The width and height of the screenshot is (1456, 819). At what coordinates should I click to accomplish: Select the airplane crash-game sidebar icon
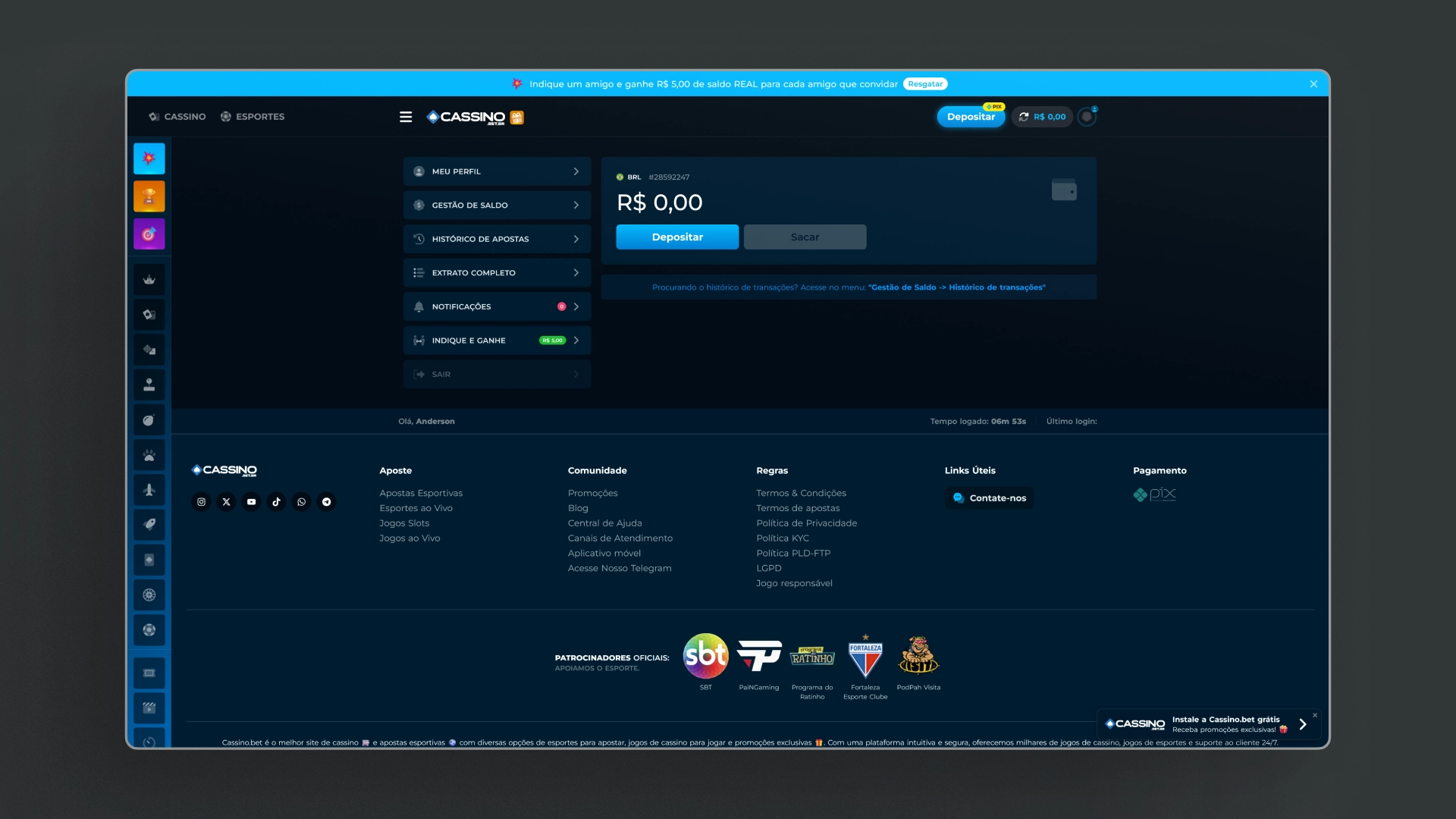[x=149, y=490]
